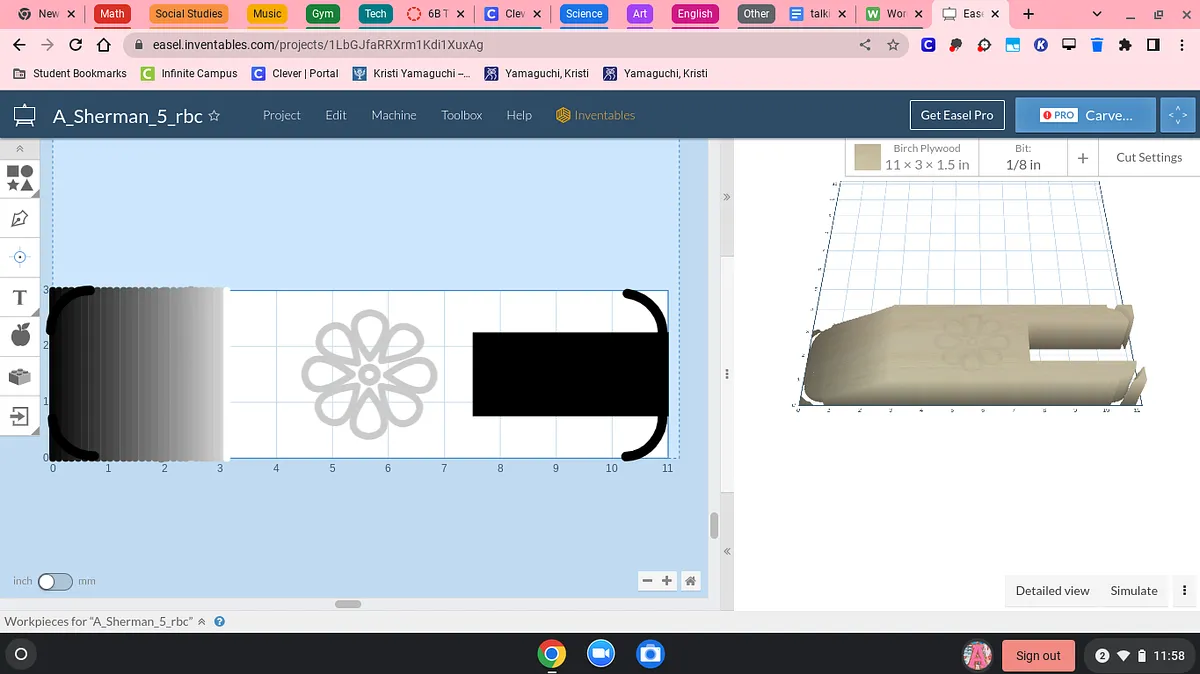1200x674 pixels.
Task: Zoom in on the canvas with plus
Action: [667, 581]
